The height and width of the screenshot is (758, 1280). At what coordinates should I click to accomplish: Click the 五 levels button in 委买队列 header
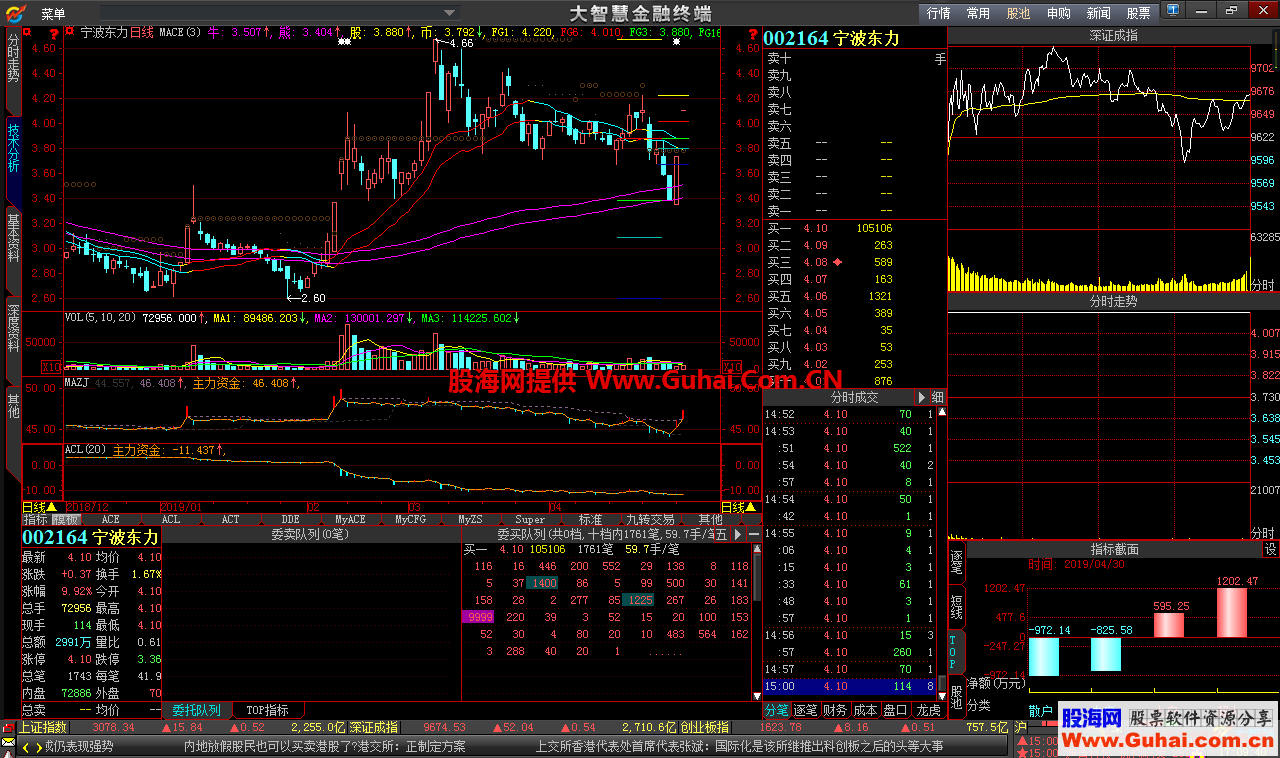(x=723, y=535)
